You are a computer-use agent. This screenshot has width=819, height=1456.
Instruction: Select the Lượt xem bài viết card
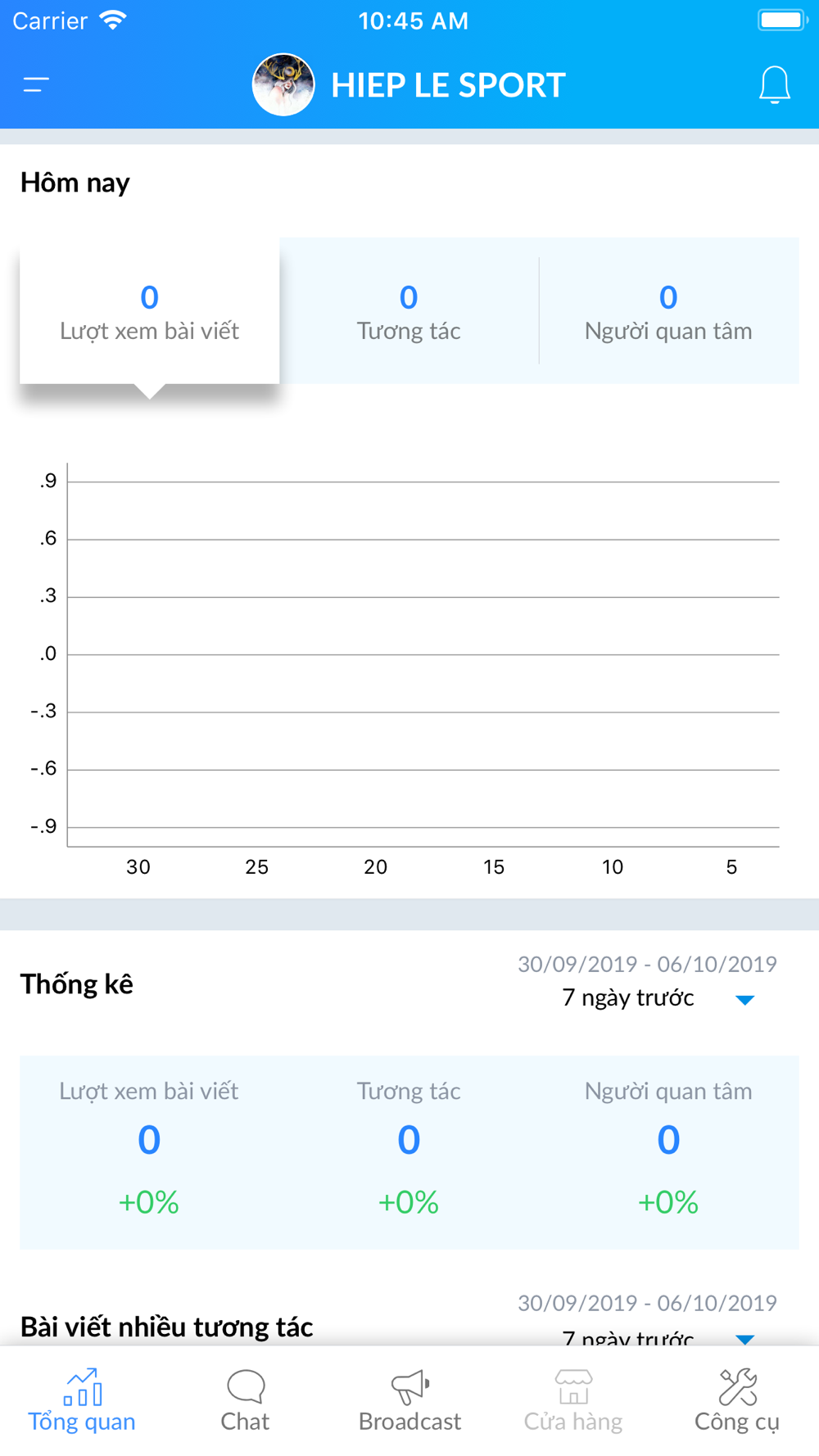149,311
